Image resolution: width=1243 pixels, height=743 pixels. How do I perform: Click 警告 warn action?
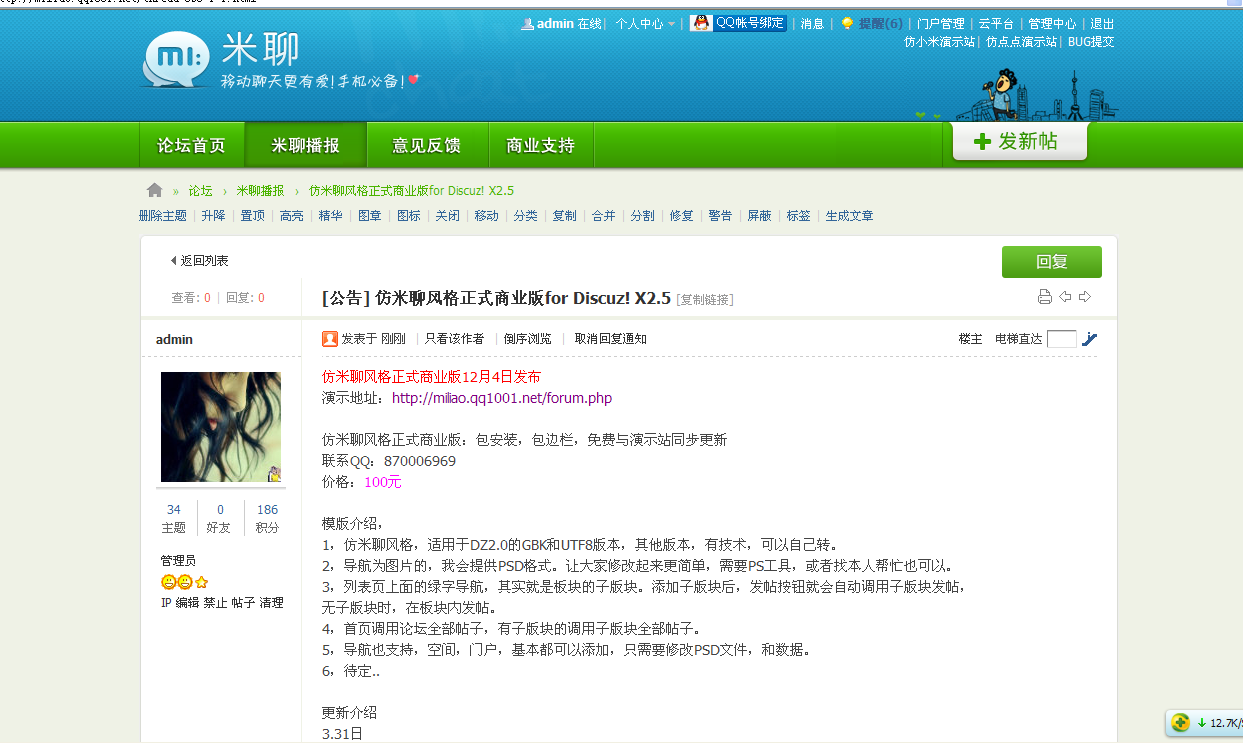pos(720,216)
